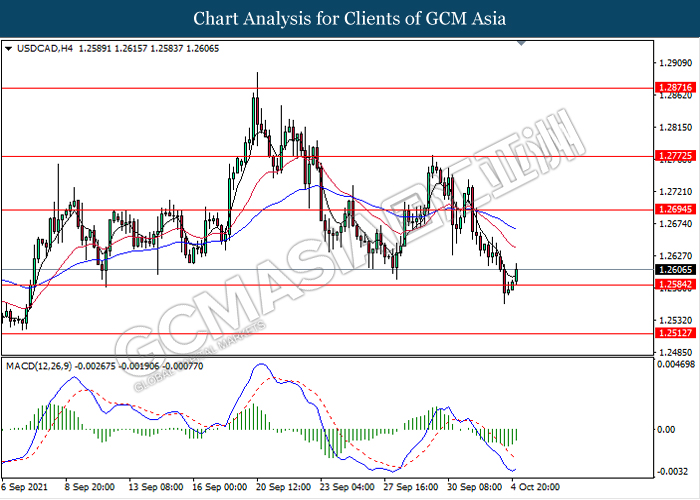Click the 16 Sep 00:00 time label
Image resolution: width=700 pixels, height=500 pixels.
220,487
